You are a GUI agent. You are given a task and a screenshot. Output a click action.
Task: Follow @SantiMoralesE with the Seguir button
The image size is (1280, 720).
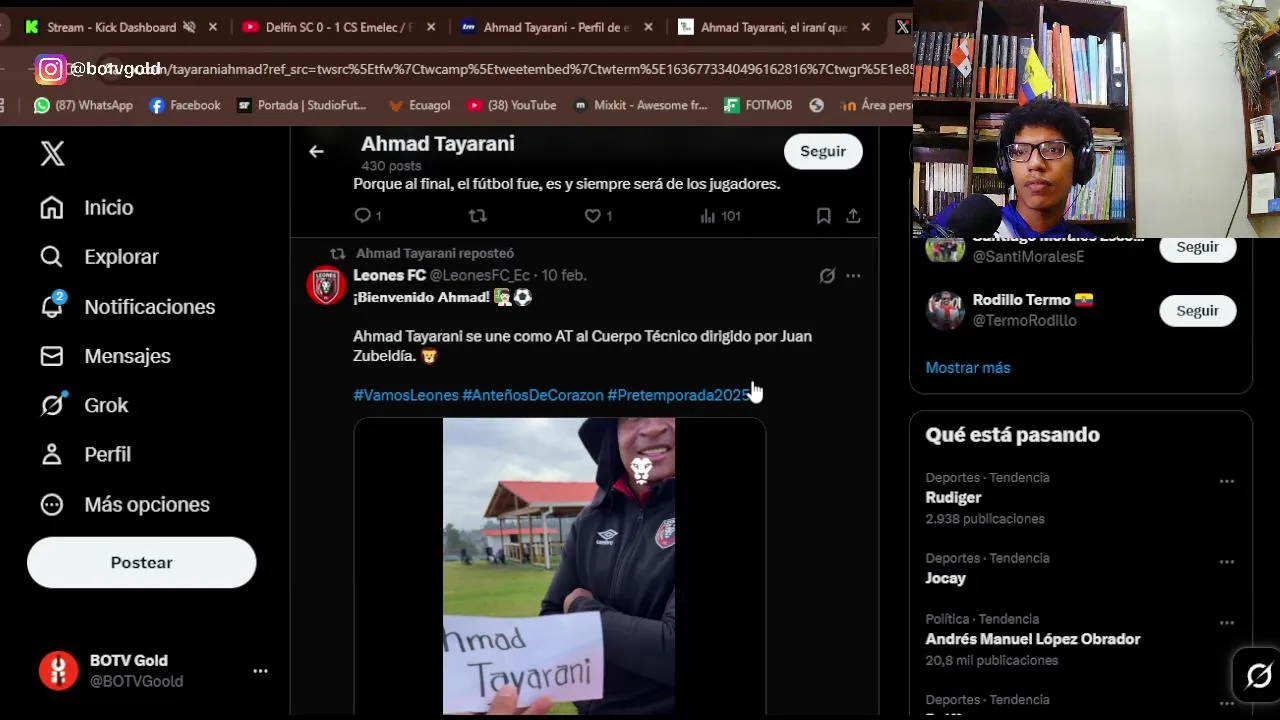tap(1197, 247)
